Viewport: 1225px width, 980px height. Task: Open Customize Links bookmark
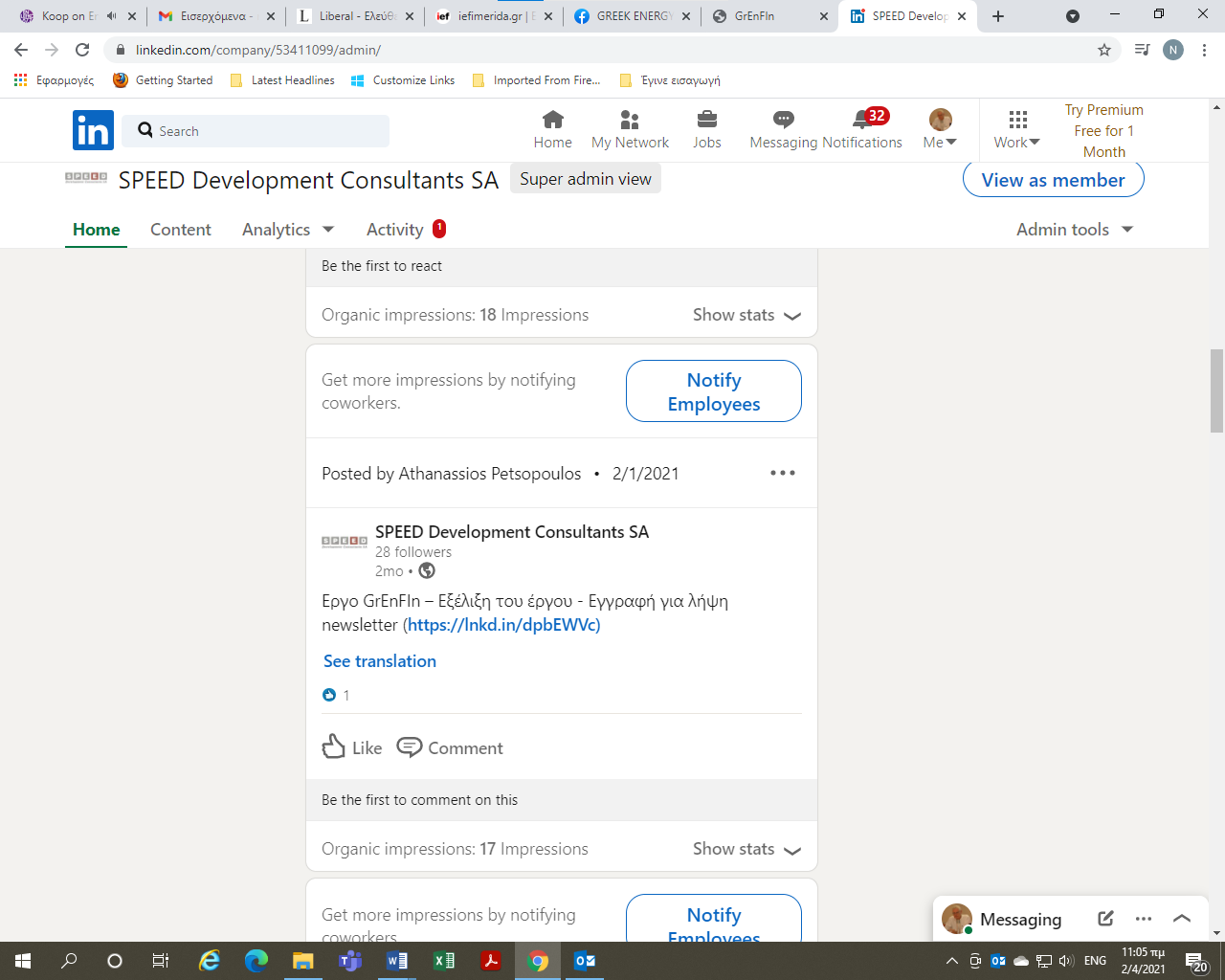coord(403,80)
